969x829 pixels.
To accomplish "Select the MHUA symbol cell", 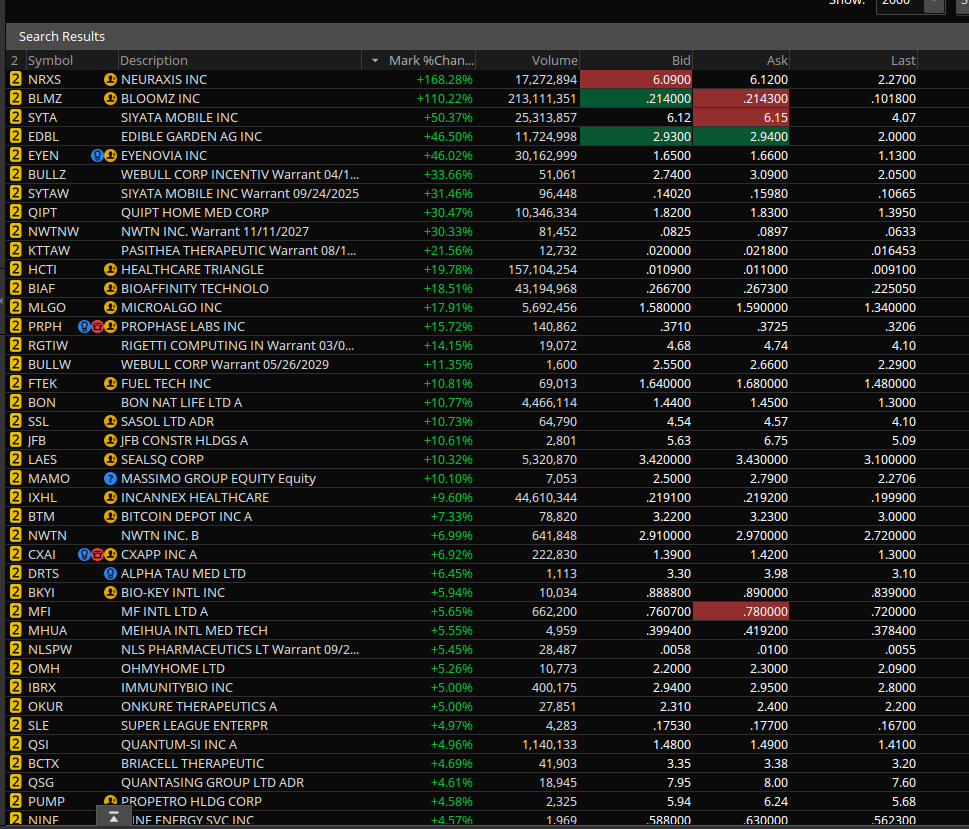I will click(x=47, y=631).
